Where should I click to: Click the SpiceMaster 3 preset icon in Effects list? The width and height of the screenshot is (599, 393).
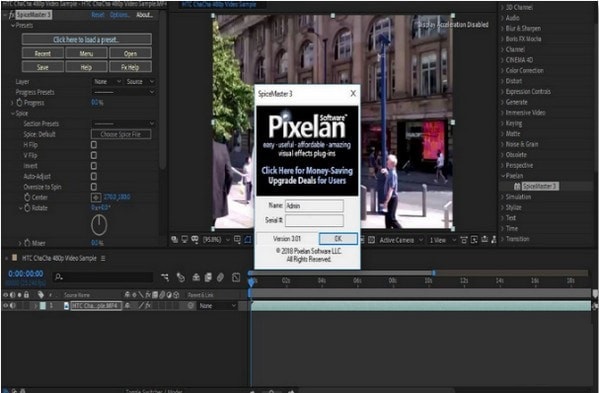tap(517, 186)
